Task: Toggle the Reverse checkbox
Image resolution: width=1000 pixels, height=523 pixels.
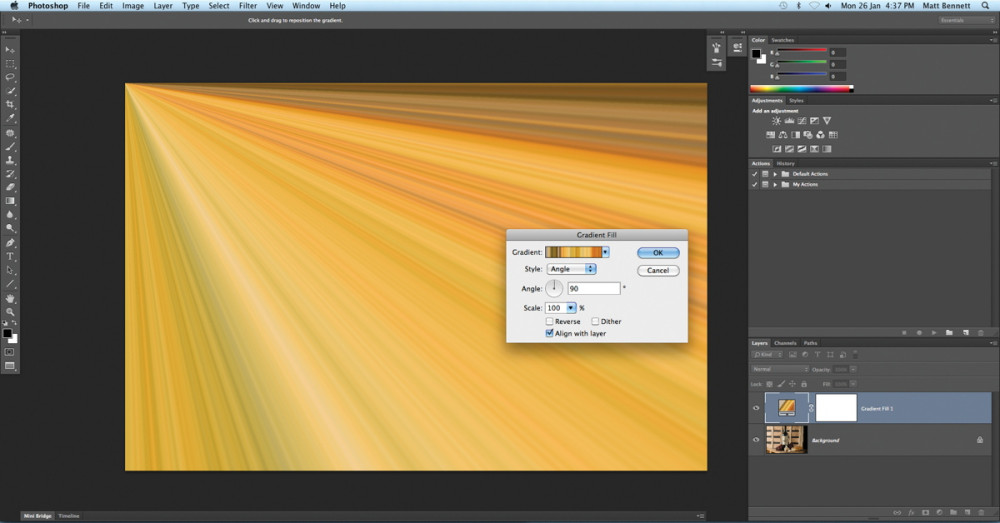Action: (x=549, y=321)
